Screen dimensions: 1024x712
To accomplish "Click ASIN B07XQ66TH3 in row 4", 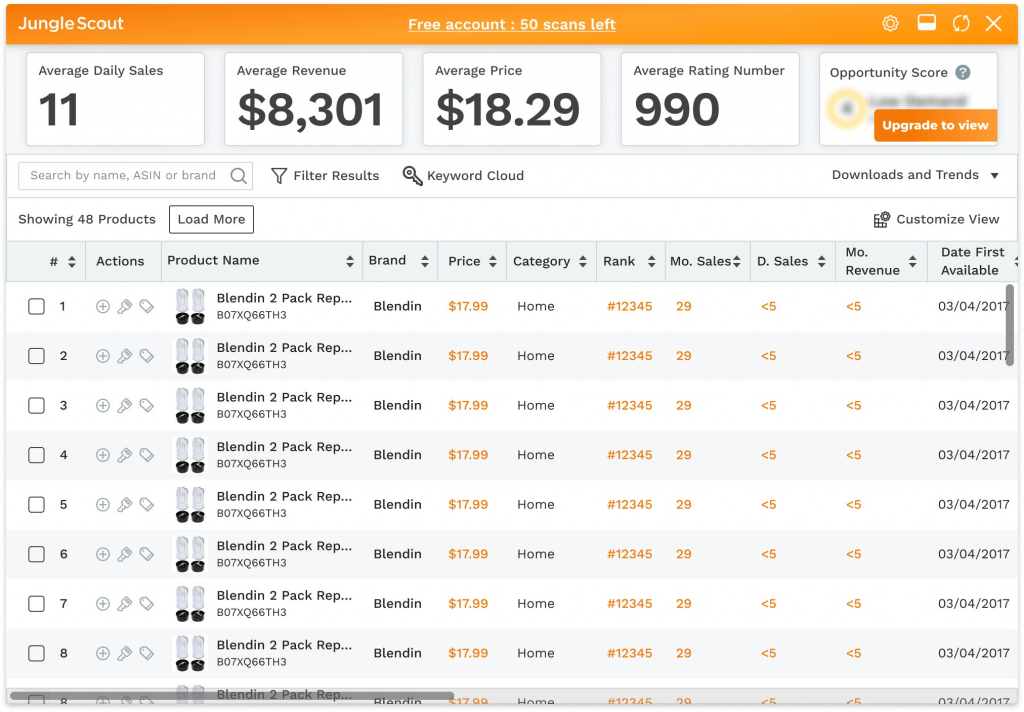I will (251, 464).
